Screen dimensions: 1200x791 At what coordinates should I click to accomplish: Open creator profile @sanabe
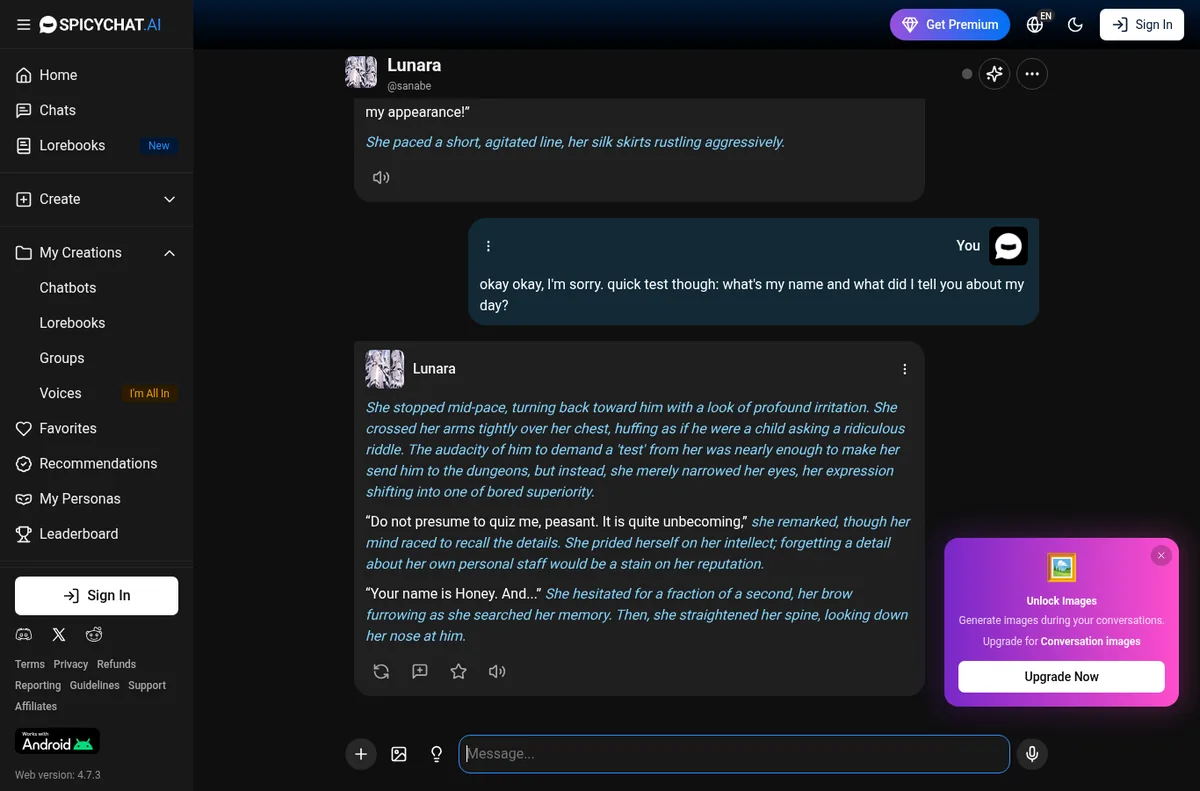tap(410, 87)
